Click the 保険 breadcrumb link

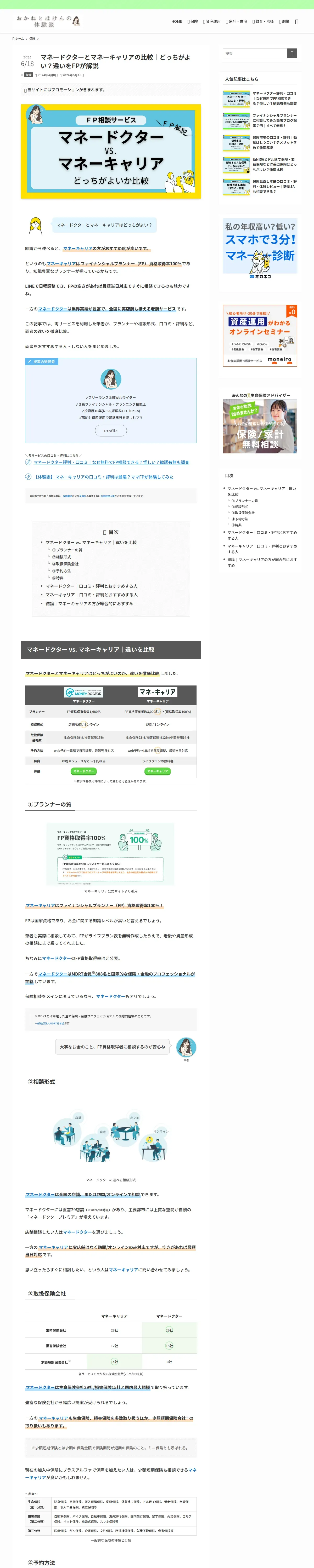click(32, 38)
